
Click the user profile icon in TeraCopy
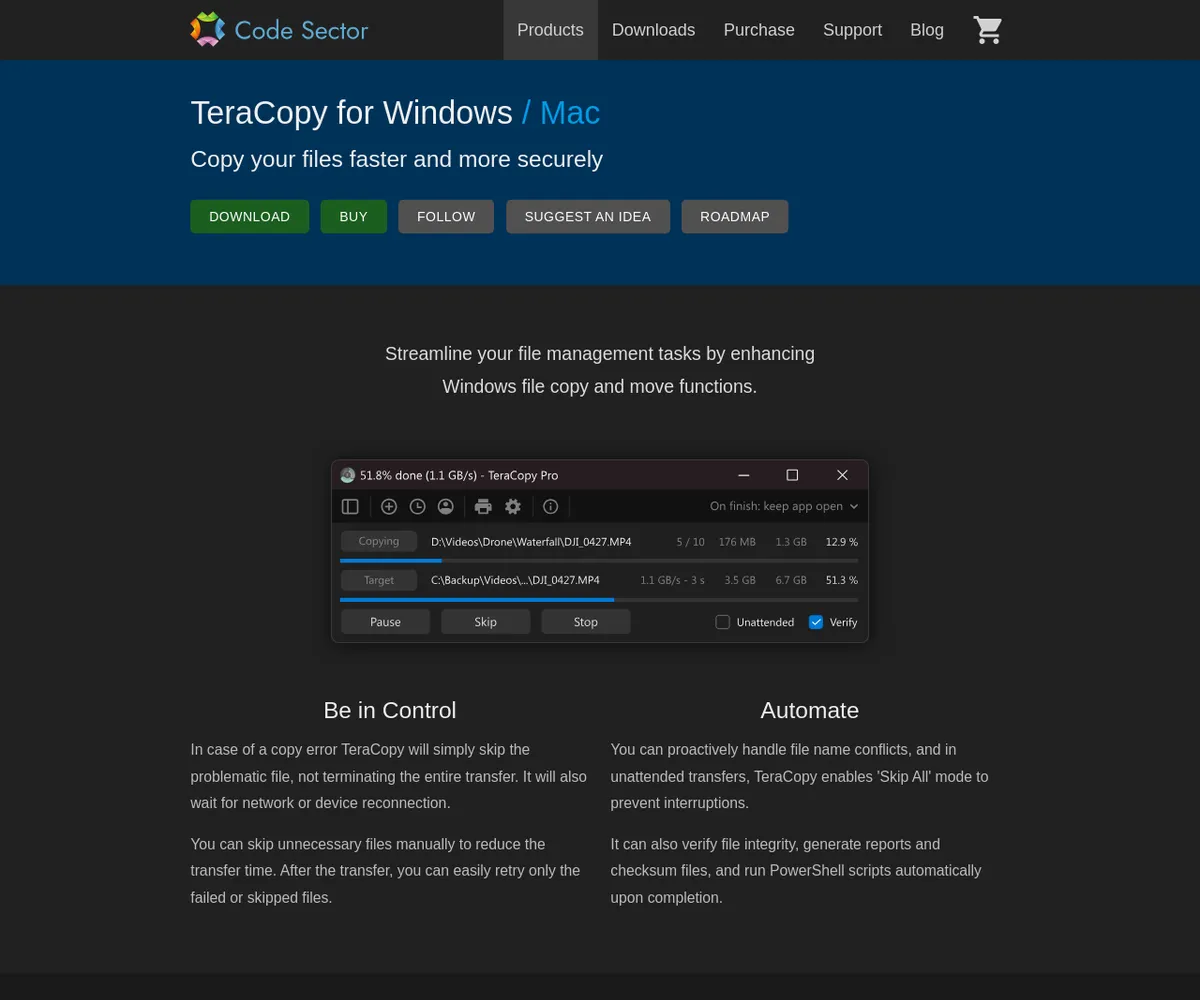pos(446,507)
